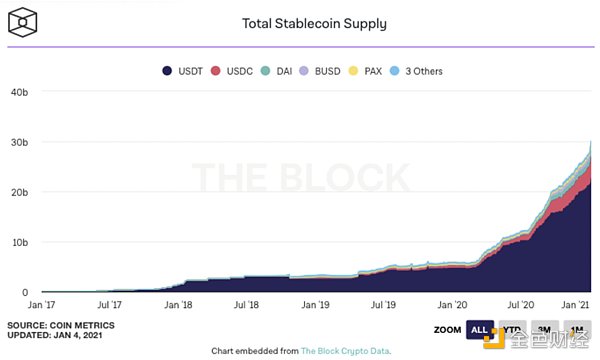Toggle the USDC red legend dot
Screen dimensions: 600x360
(x=215, y=71)
